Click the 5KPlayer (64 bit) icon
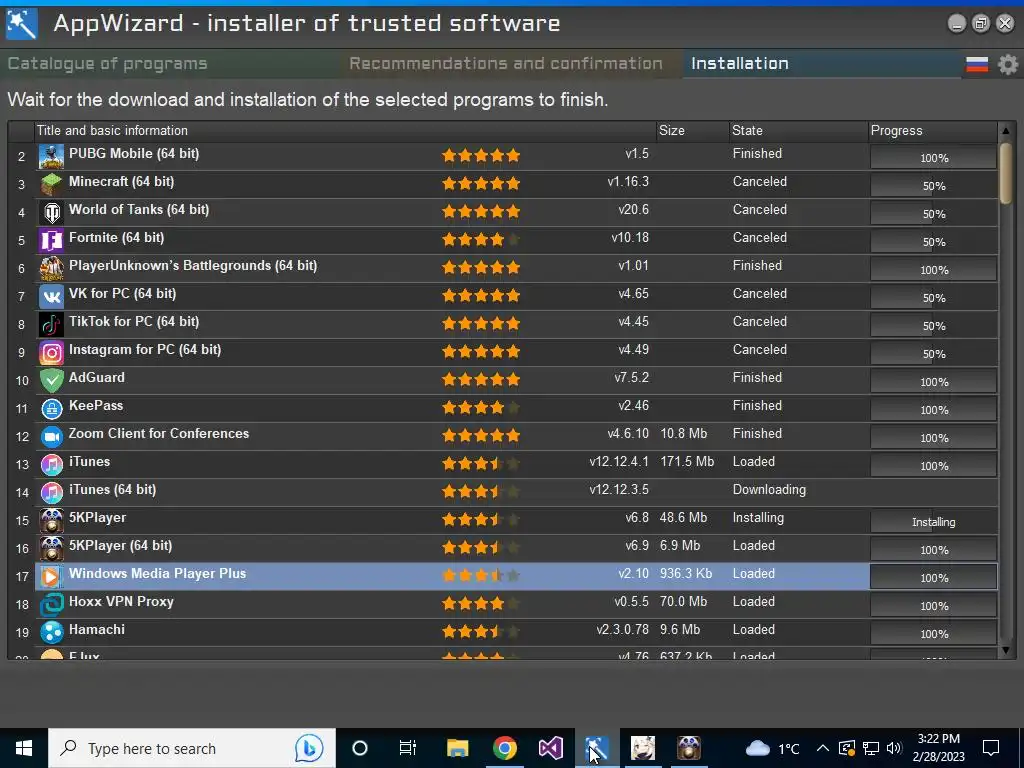The width and height of the screenshot is (1024, 768). coord(52,549)
